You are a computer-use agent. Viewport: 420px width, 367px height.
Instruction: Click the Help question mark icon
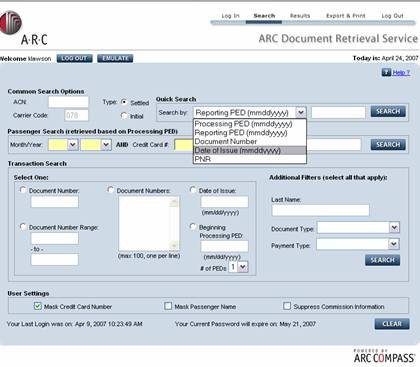click(386, 72)
